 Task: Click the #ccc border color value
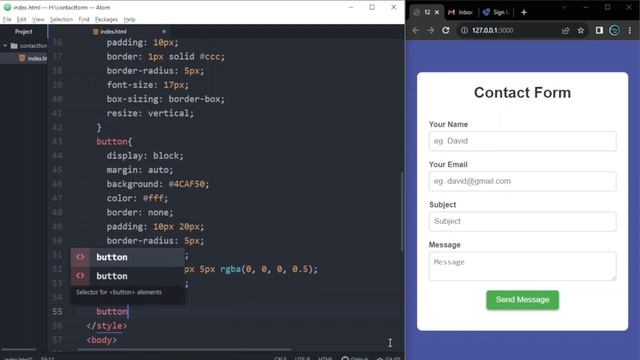(x=210, y=57)
